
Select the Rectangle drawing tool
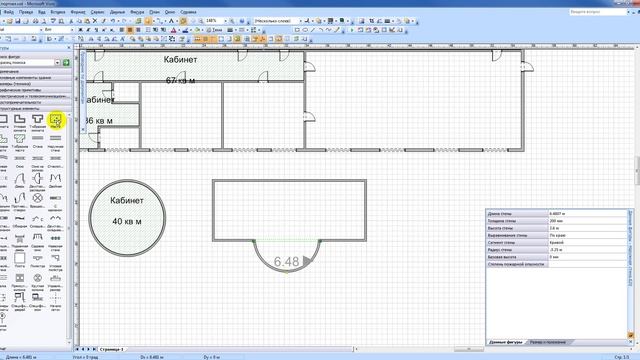[297, 30]
